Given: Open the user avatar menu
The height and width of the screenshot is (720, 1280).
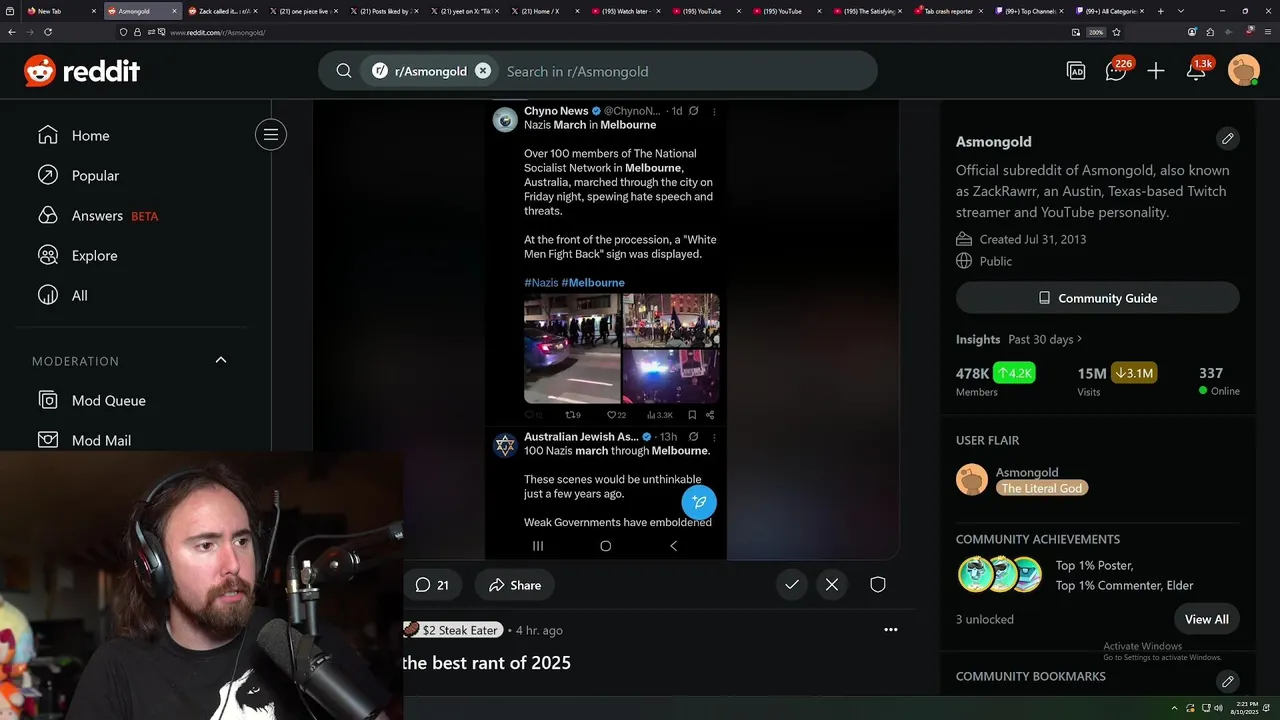Looking at the screenshot, I should tap(1244, 71).
